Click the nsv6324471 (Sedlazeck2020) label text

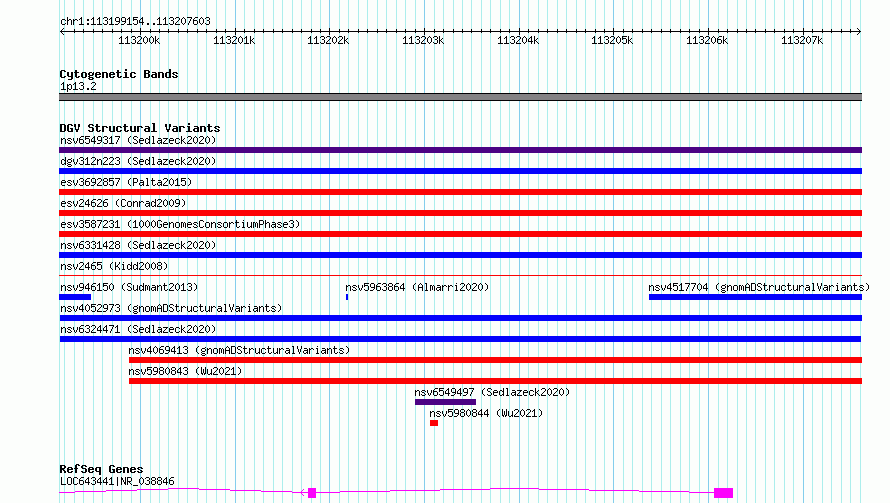click(138, 329)
